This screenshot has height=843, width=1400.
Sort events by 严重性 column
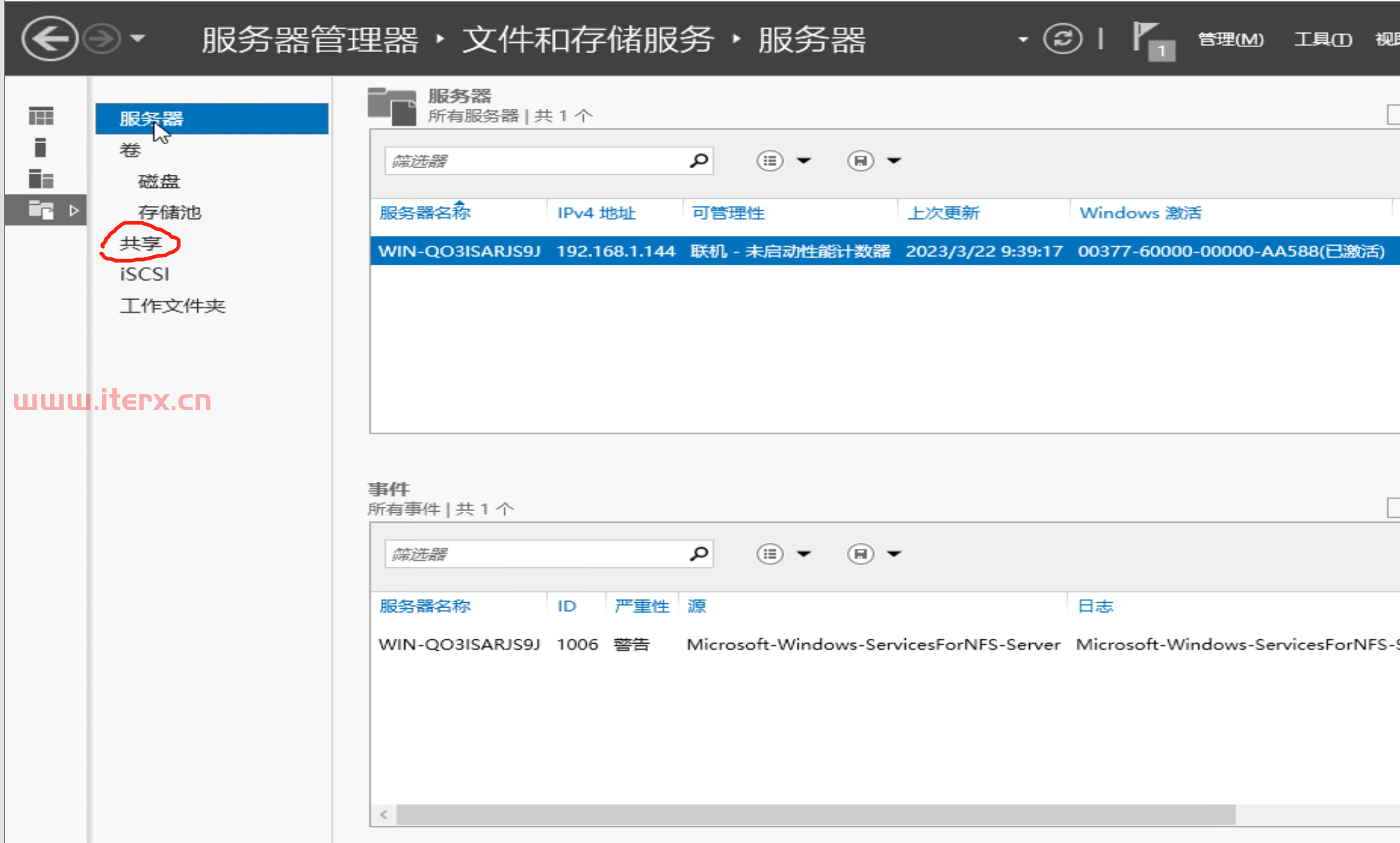pyautogui.click(x=642, y=606)
